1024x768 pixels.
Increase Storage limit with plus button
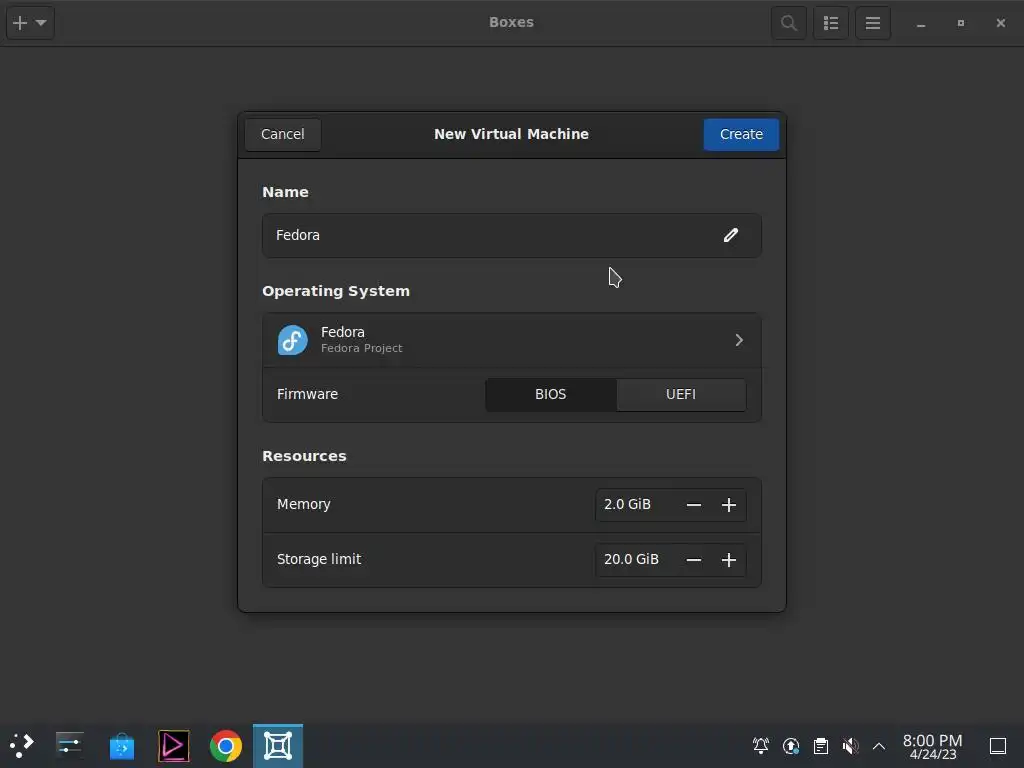[729, 560]
